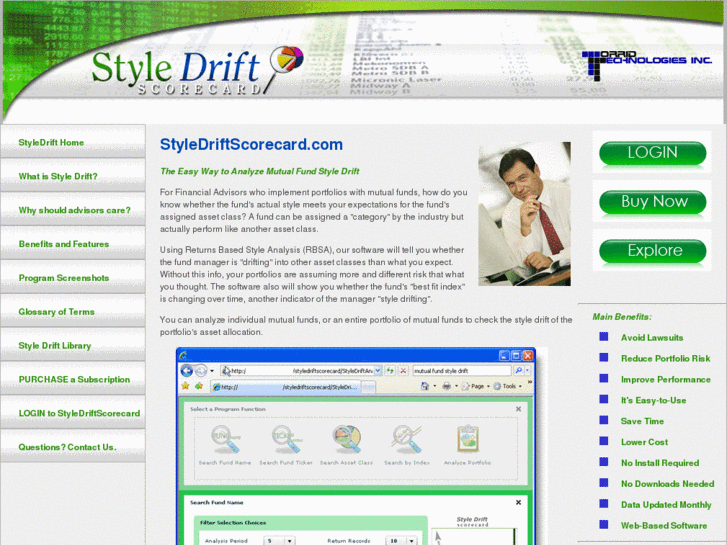This screenshot has height=545, width=727.
Task: Click the search magnifier icon in embedded browser
Action: click(x=518, y=371)
